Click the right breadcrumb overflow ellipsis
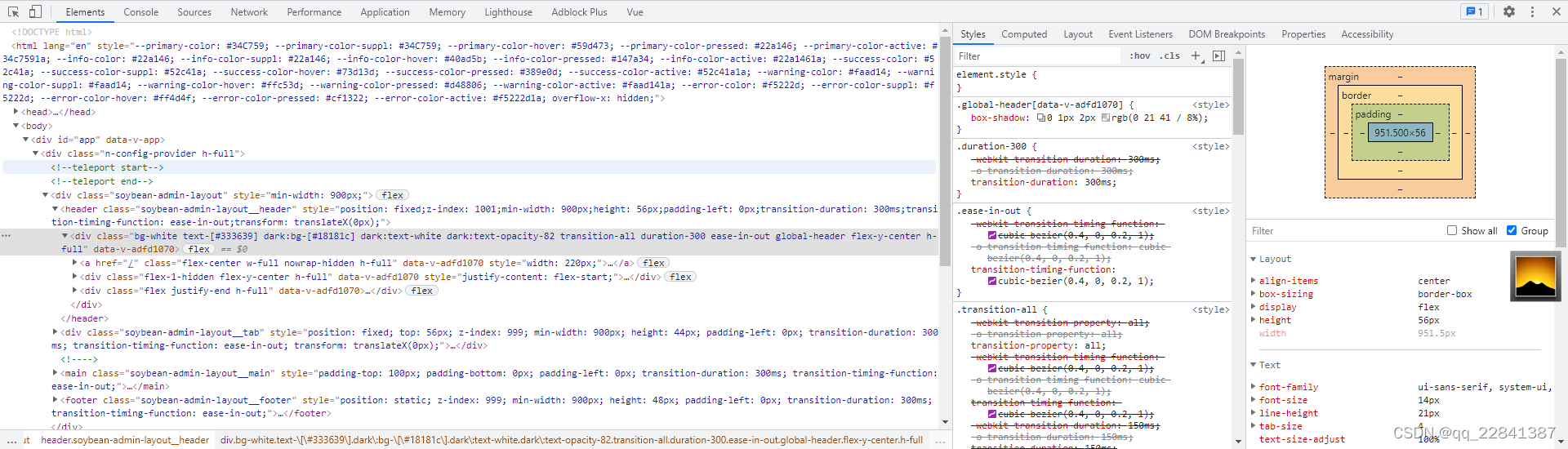Viewport: 1568px width, 449px height. pyautogui.click(x=940, y=440)
